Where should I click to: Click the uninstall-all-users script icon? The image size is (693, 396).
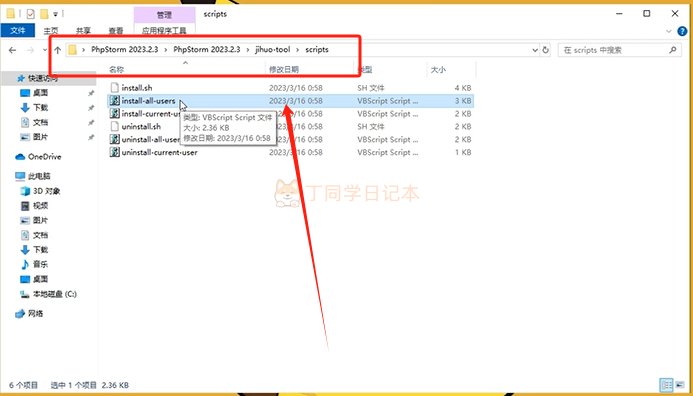(x=114, y=139)
